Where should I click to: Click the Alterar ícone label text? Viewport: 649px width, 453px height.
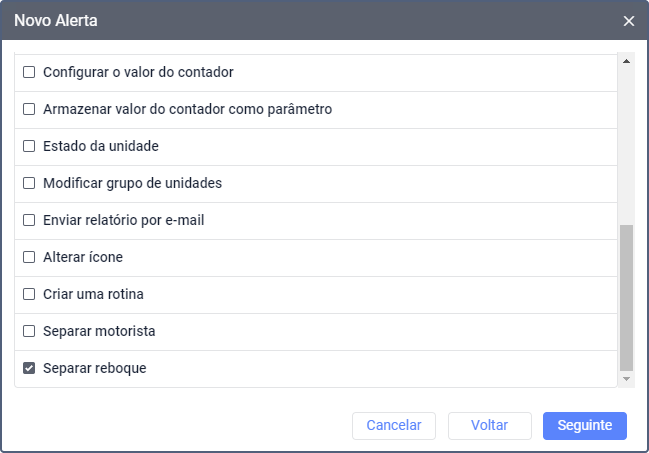pos(83,257)
